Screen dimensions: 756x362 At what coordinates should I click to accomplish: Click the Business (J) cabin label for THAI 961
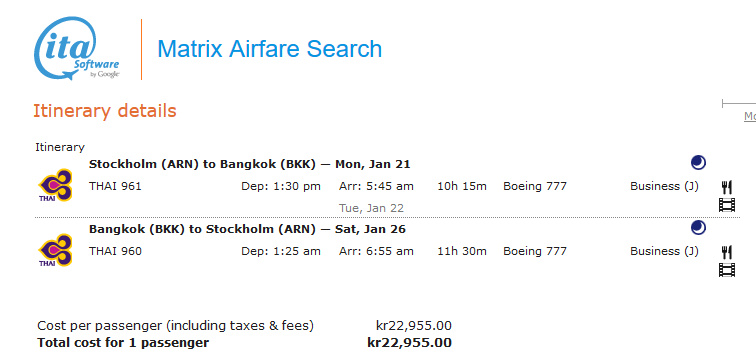pyautogui.click(x=664, y=187)
